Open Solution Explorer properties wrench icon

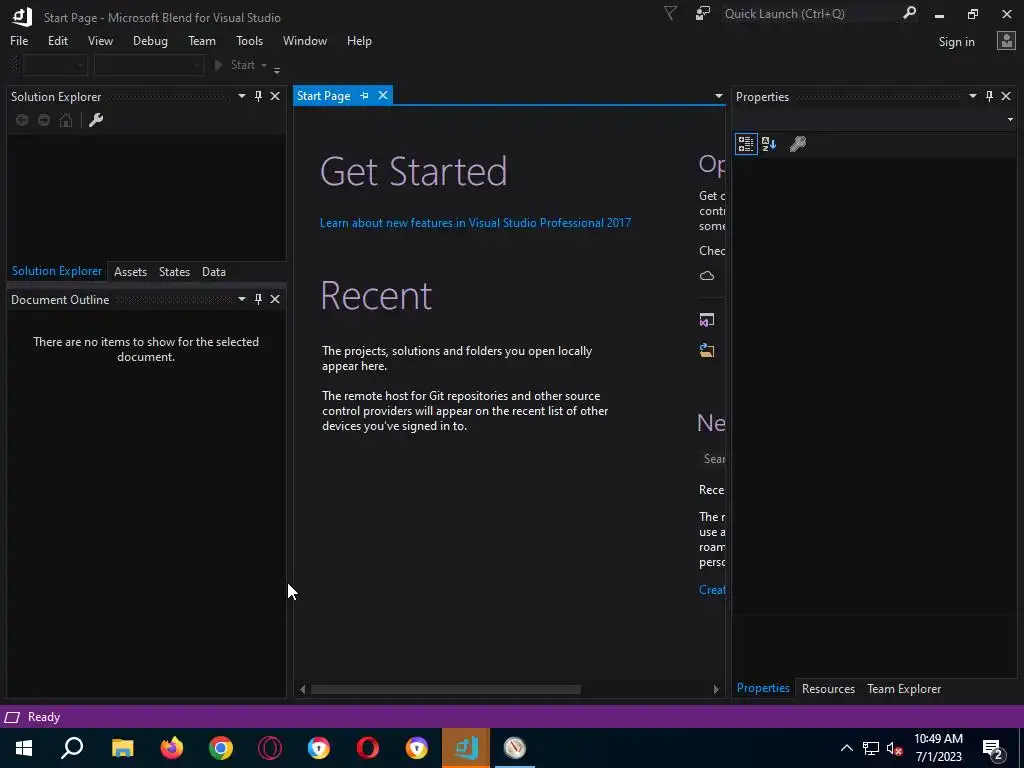(x=96, y=120)
